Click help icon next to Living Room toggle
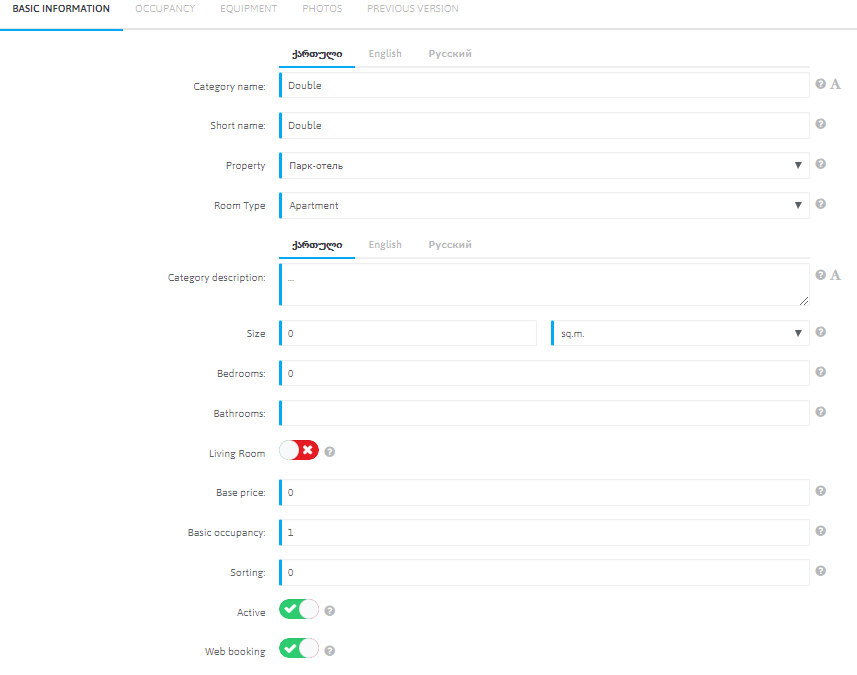This screenshot has width=857, height=675. tap(330, 452)
